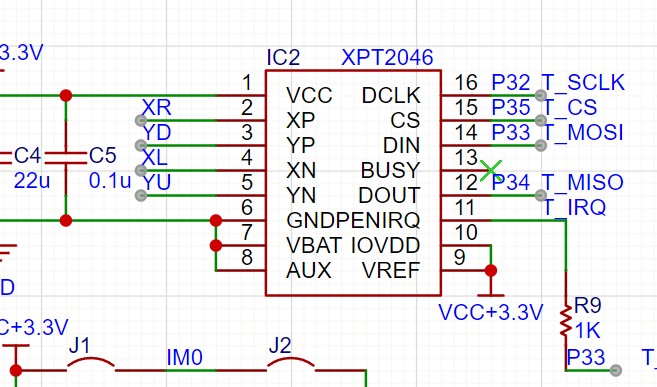Click the junction dot at pin 7 VBAT

pyautogui.click(x=216, y=245)
